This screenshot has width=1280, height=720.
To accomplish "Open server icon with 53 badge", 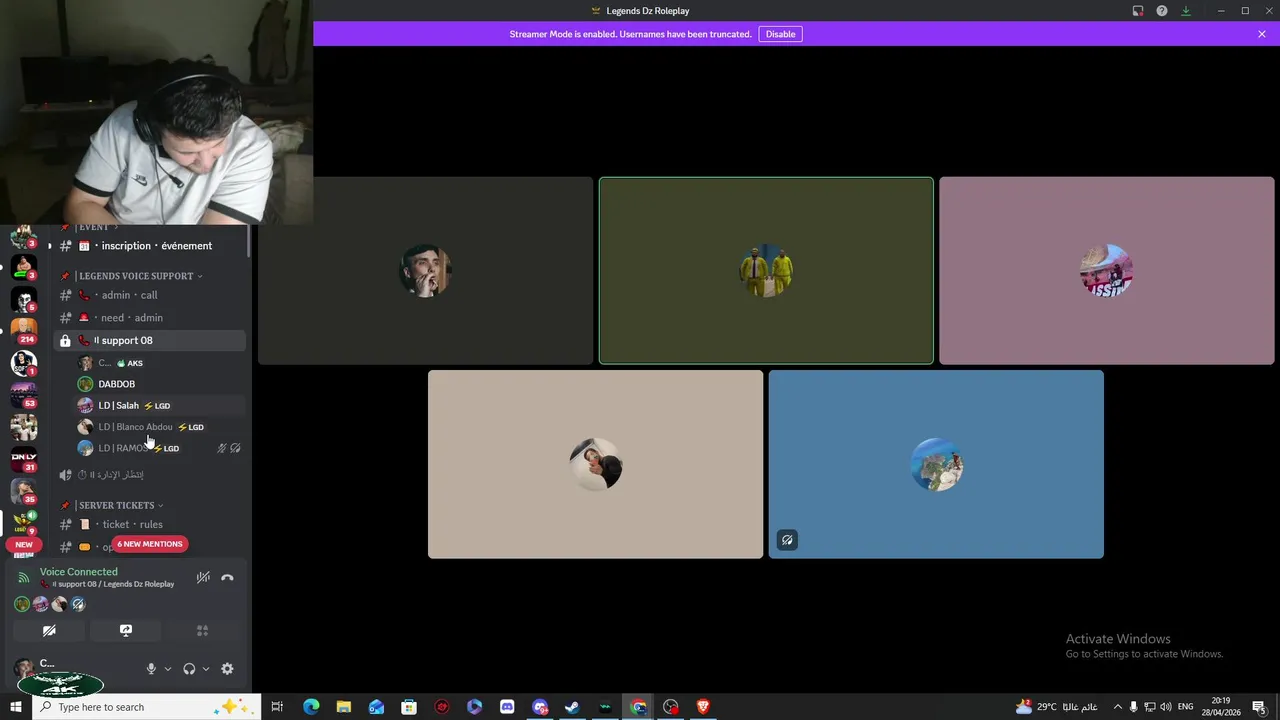I will (24, 394).
